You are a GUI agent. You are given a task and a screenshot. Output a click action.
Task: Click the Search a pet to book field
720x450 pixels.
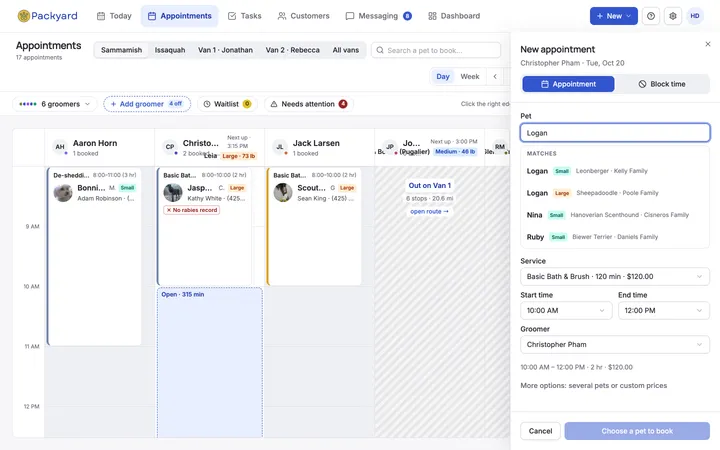(x=436, y=50)
